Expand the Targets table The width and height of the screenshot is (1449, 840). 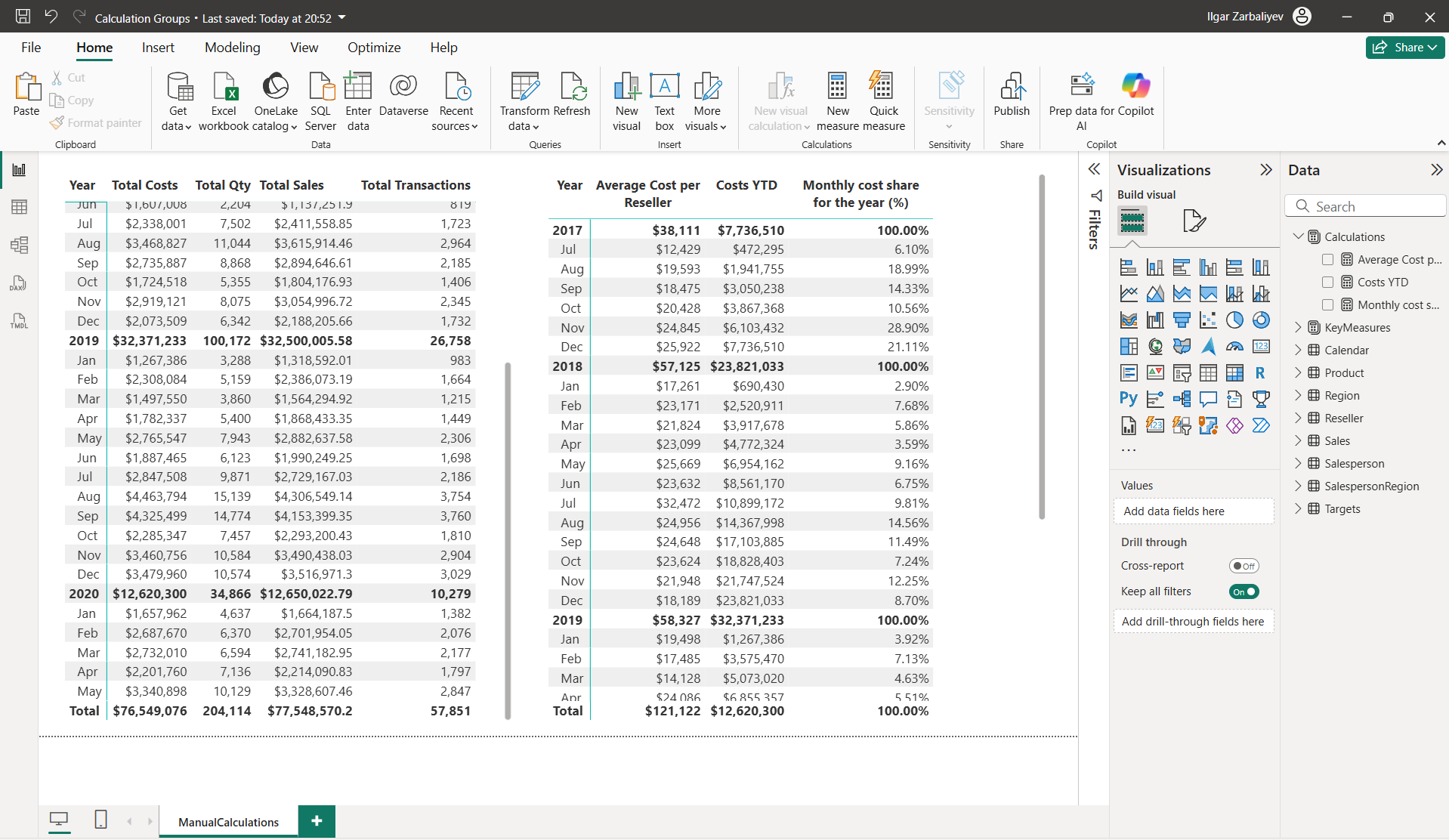1298,508
